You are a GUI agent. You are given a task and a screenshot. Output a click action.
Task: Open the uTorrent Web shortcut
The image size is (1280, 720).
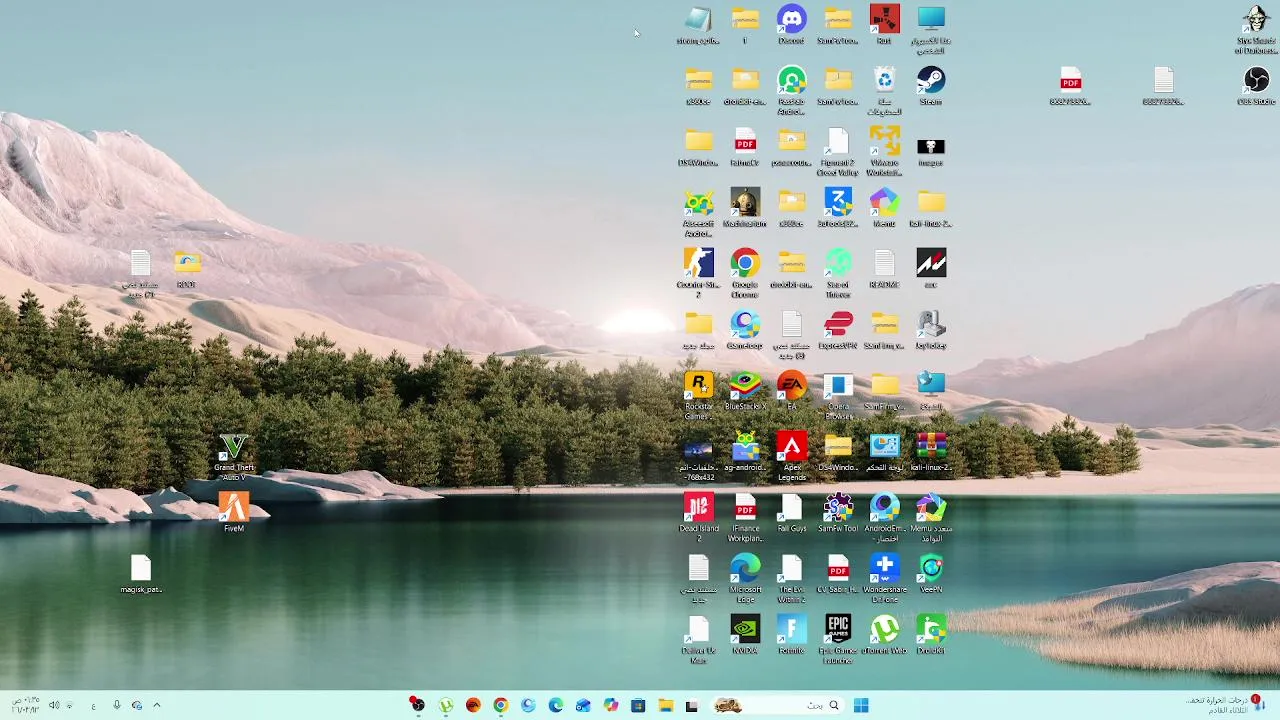click(x=884, y=635)
